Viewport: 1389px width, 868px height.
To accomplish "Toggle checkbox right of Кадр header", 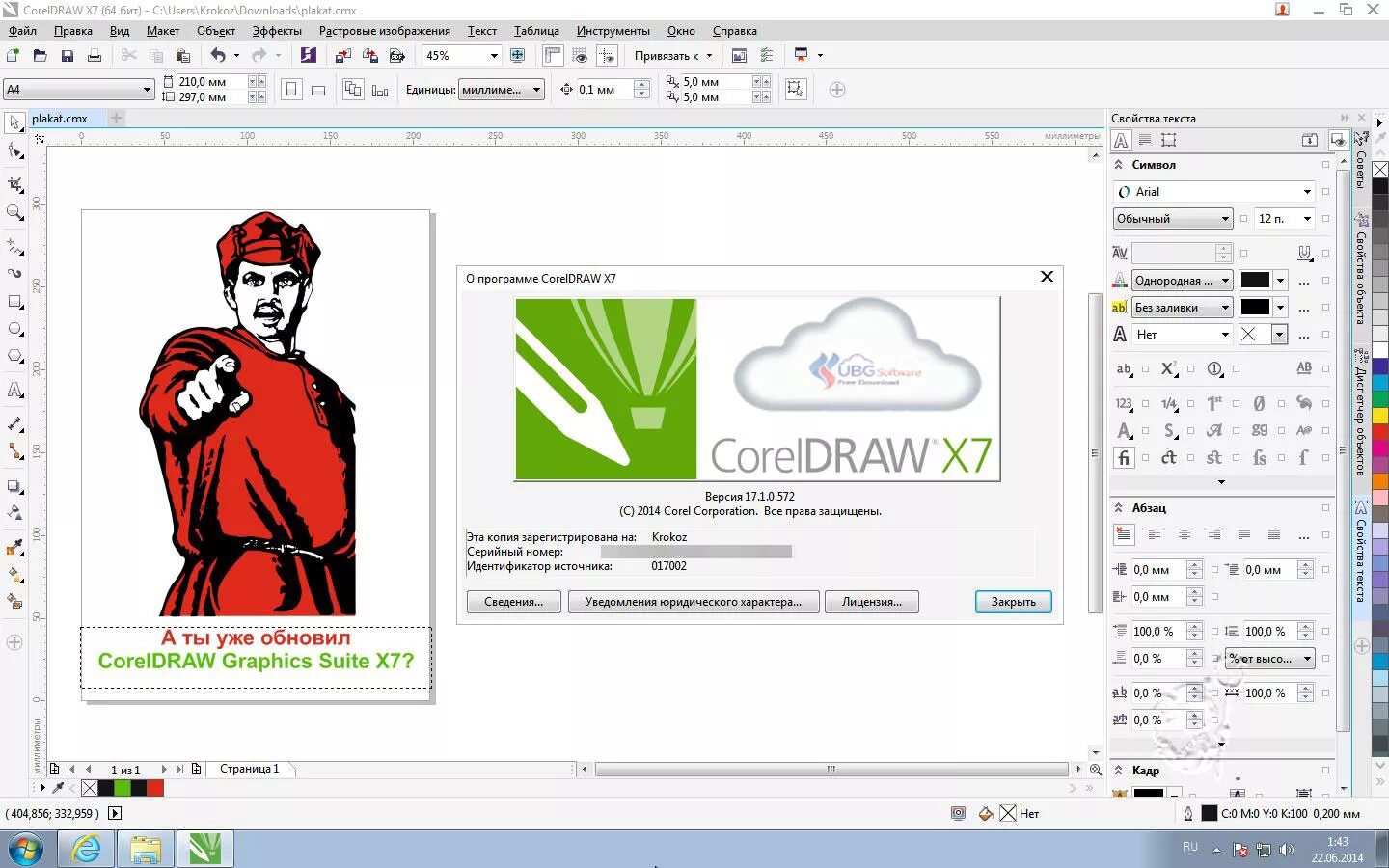I will pos(1325,771).
